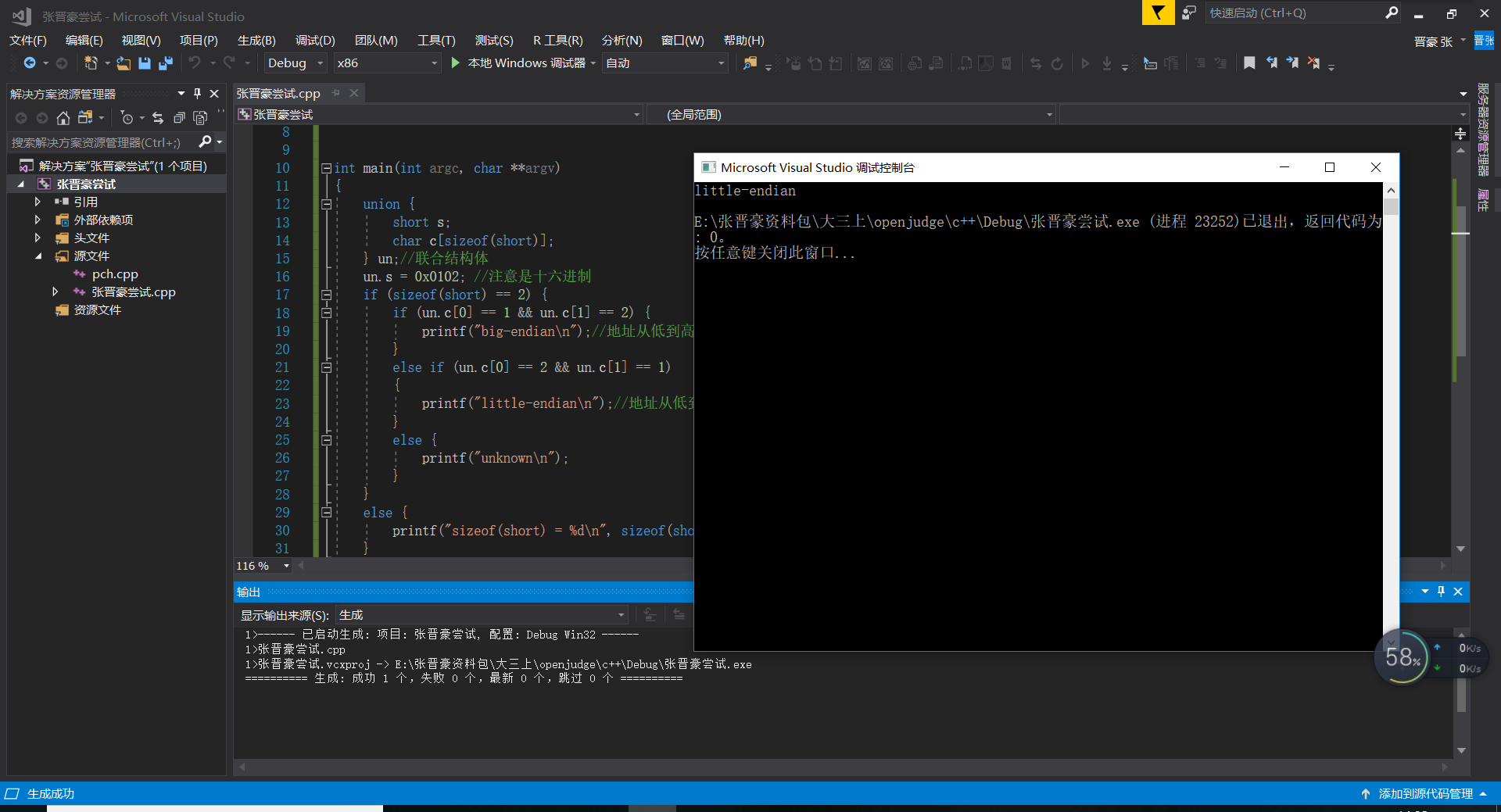Open the 生成(B) menu
Screen dimensions: 1501x812
pos(256,41)
